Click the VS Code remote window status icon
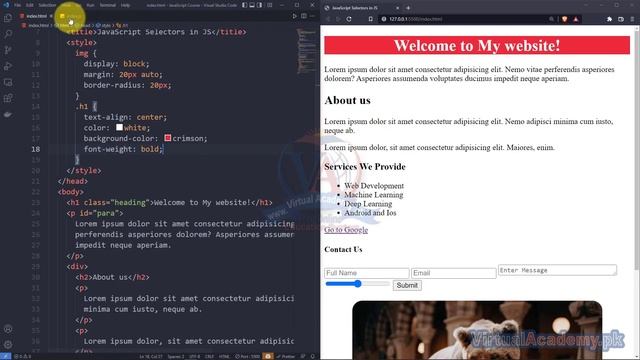The image size is (640, 360). (6, 356)
